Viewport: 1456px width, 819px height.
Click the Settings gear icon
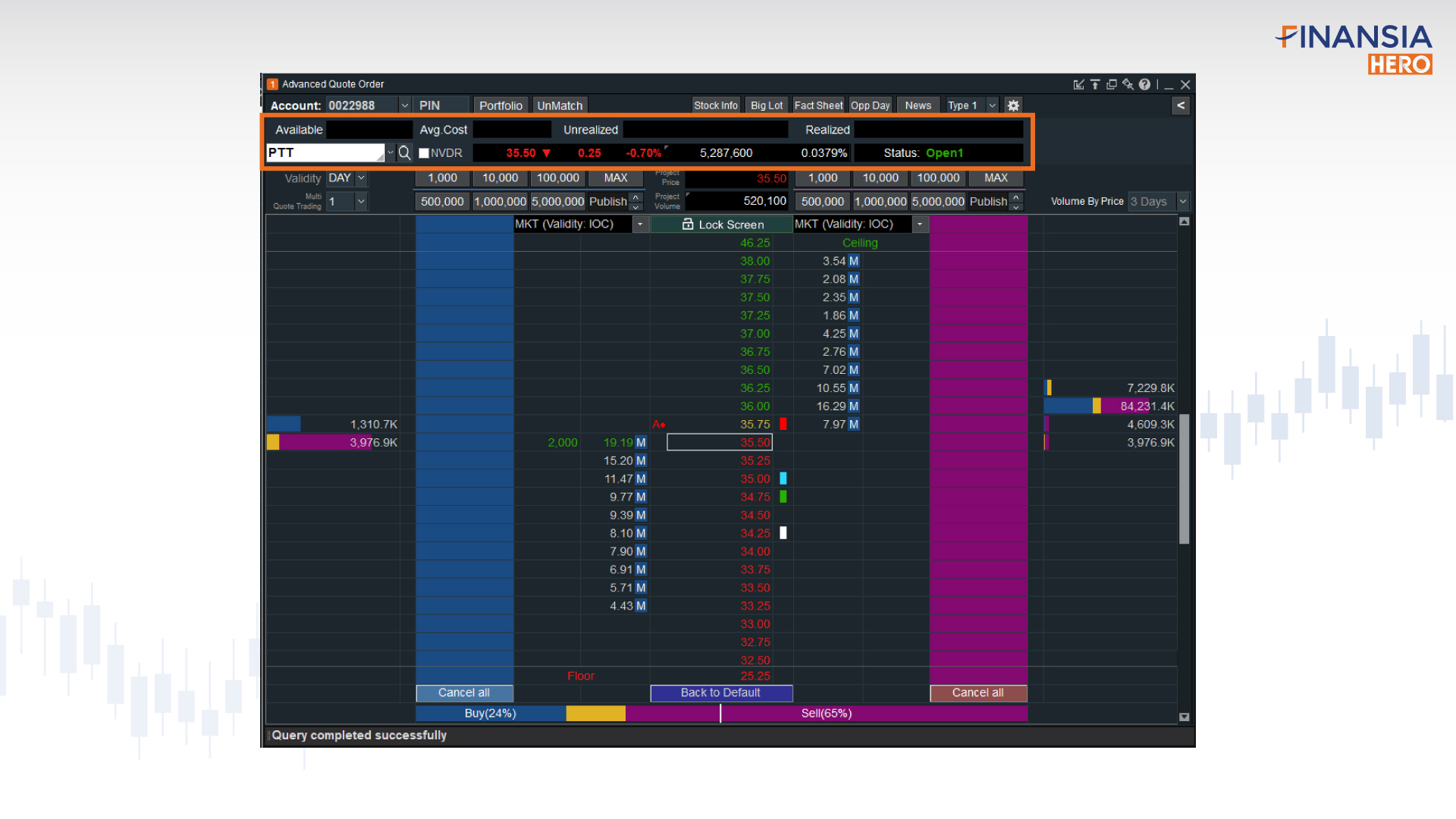tap(1012, 105)
